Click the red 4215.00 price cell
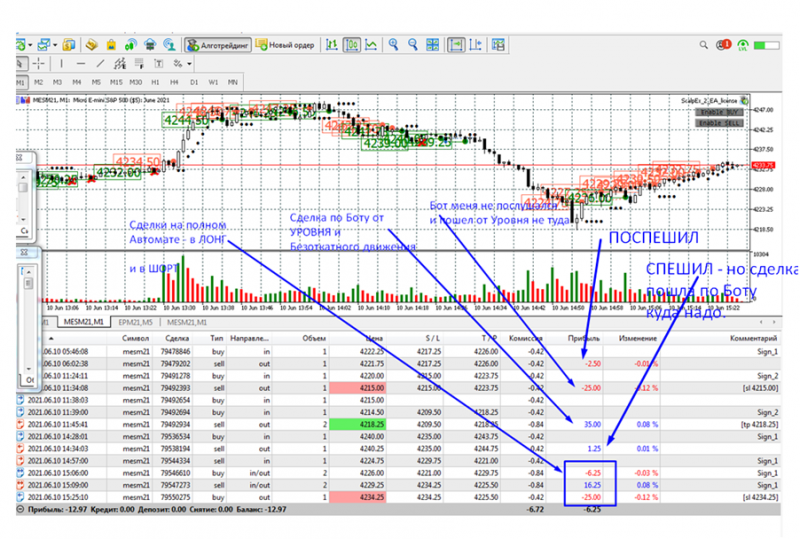This screenshot has width=800, height=539. [358, 388]
